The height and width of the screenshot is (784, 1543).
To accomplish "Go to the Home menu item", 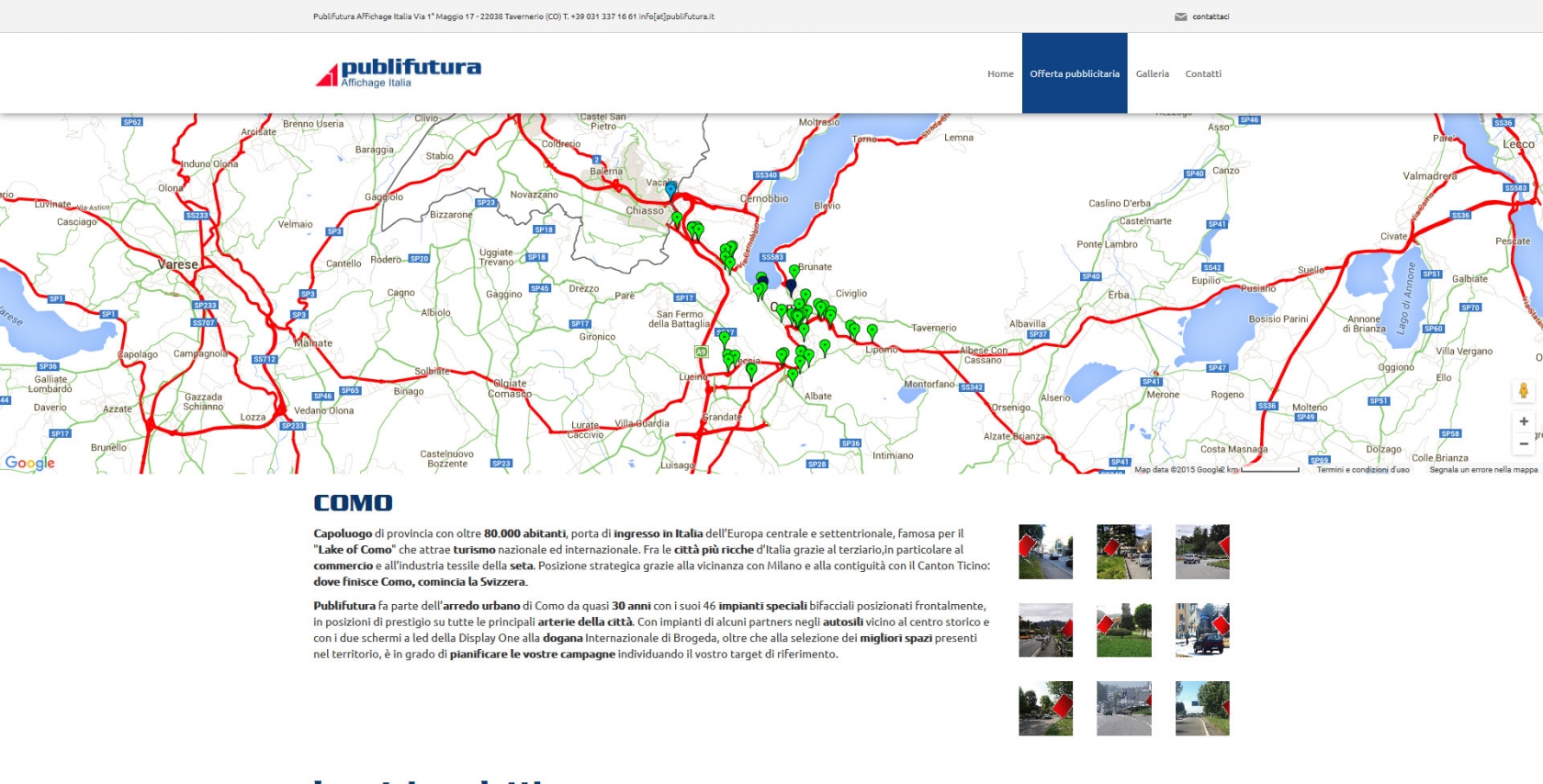I will (x=1000, y=73).
